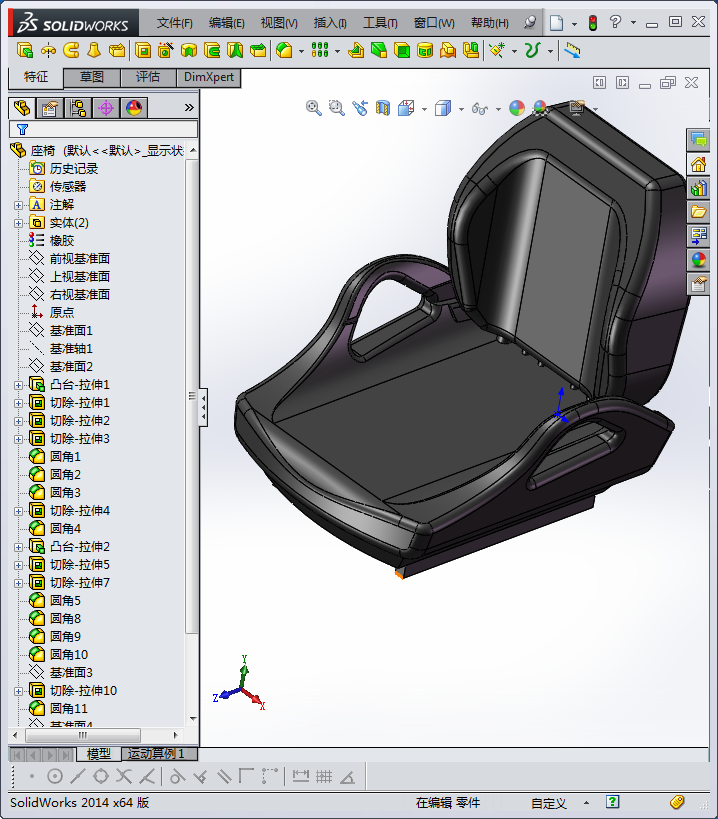718x819 pixels.
Task: Expand the 凸台-拉伸1 feature
Action: [18, 385]
